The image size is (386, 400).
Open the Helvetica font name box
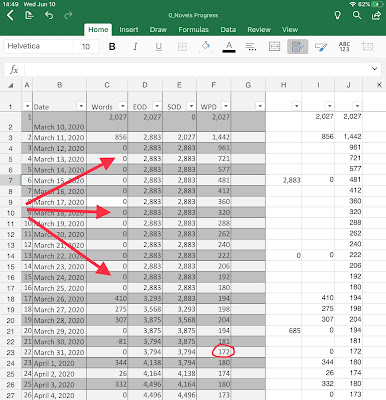[38, 46]
